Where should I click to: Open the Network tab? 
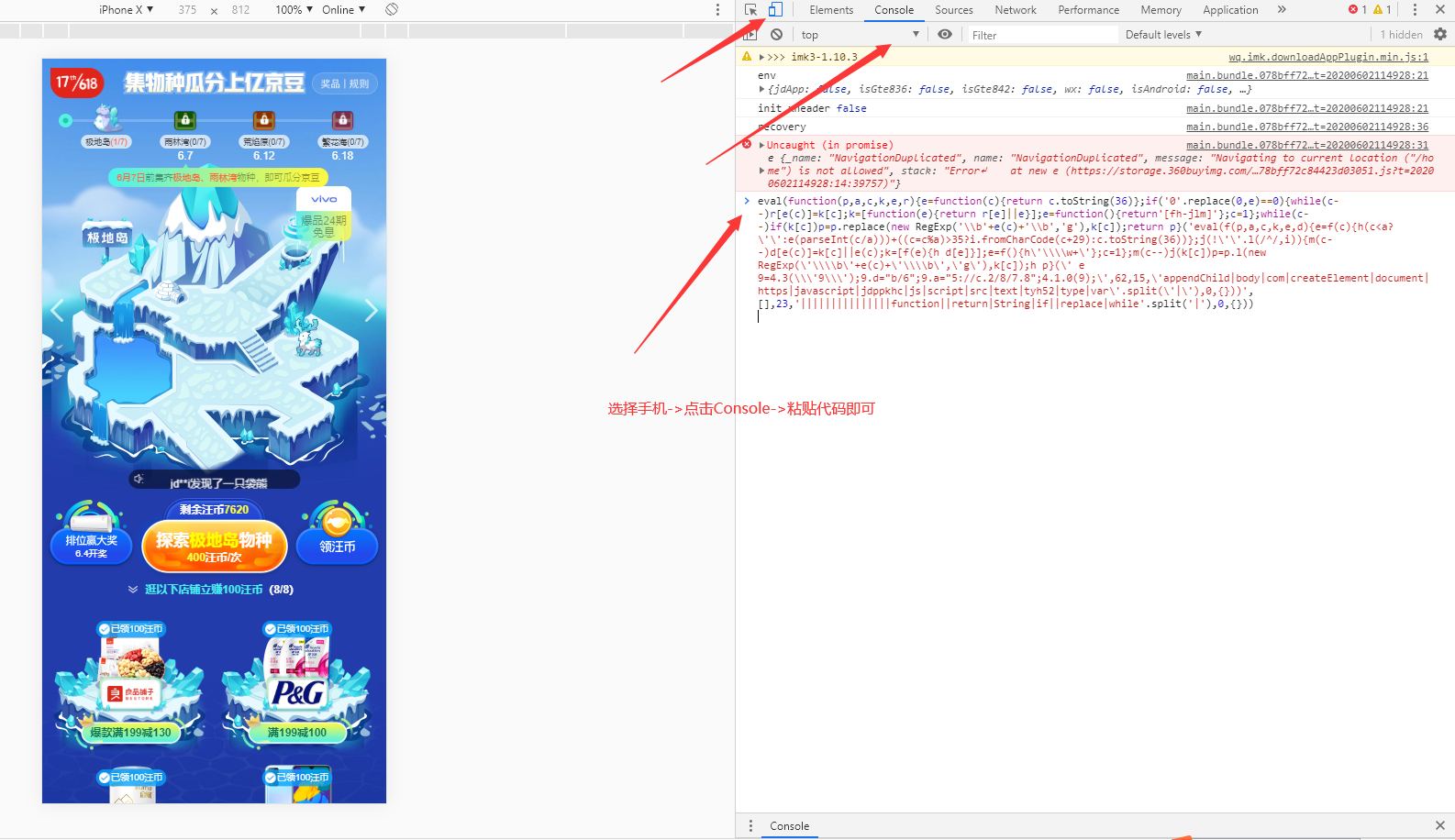(1016, 10)
